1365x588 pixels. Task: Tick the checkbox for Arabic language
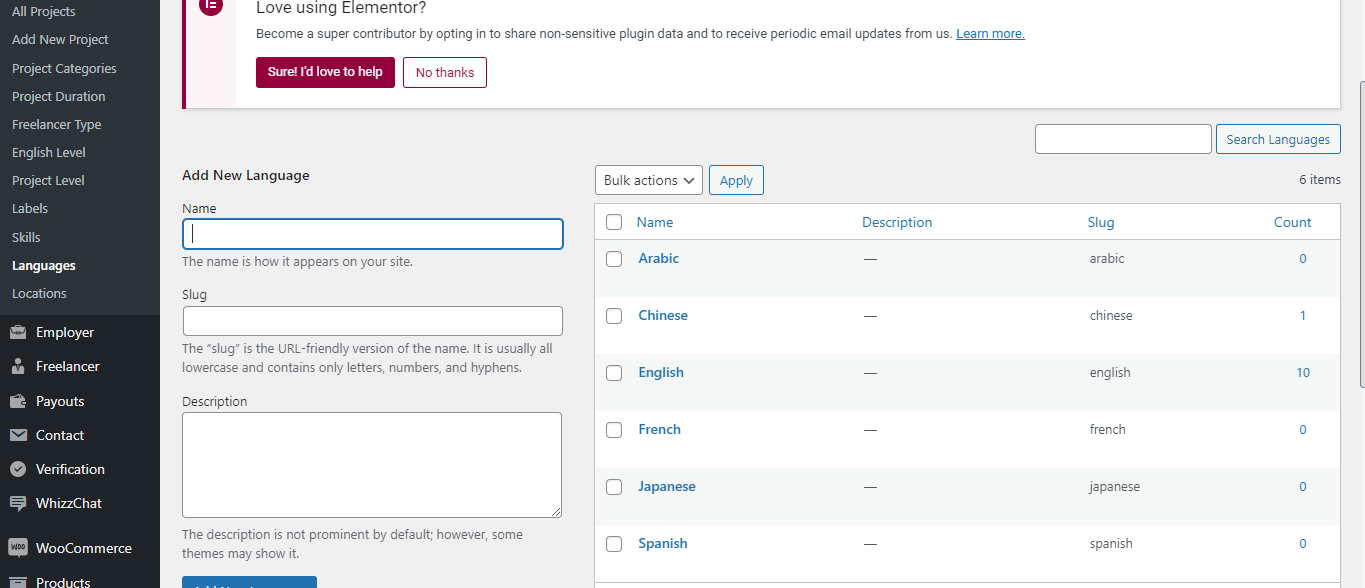tap(614, 259)
